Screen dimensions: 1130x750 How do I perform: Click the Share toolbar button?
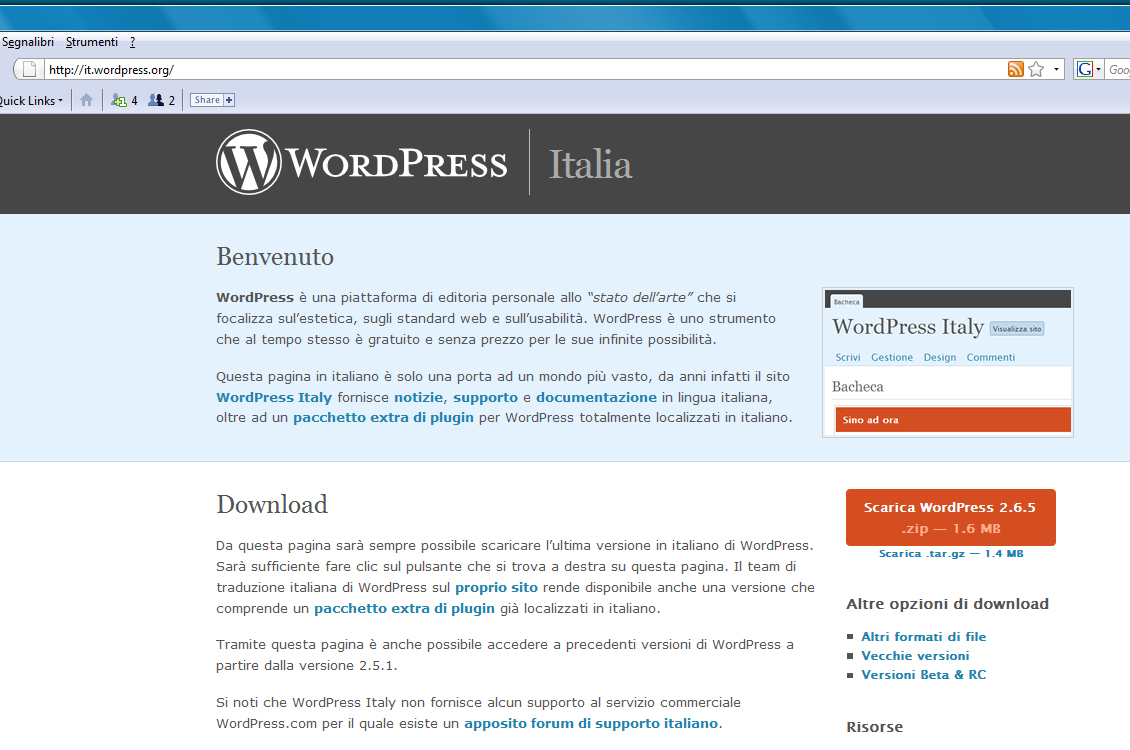pos(207,100)
